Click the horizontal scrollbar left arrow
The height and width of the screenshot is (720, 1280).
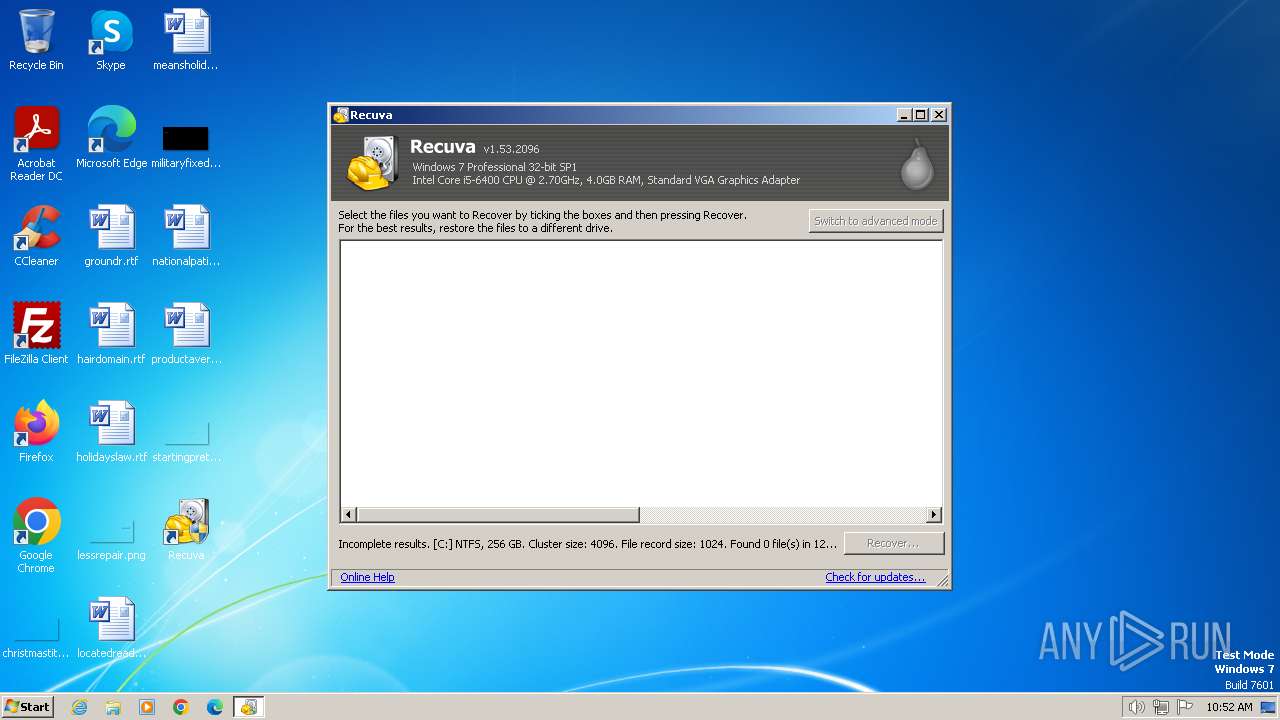click(x=348, y=515)
